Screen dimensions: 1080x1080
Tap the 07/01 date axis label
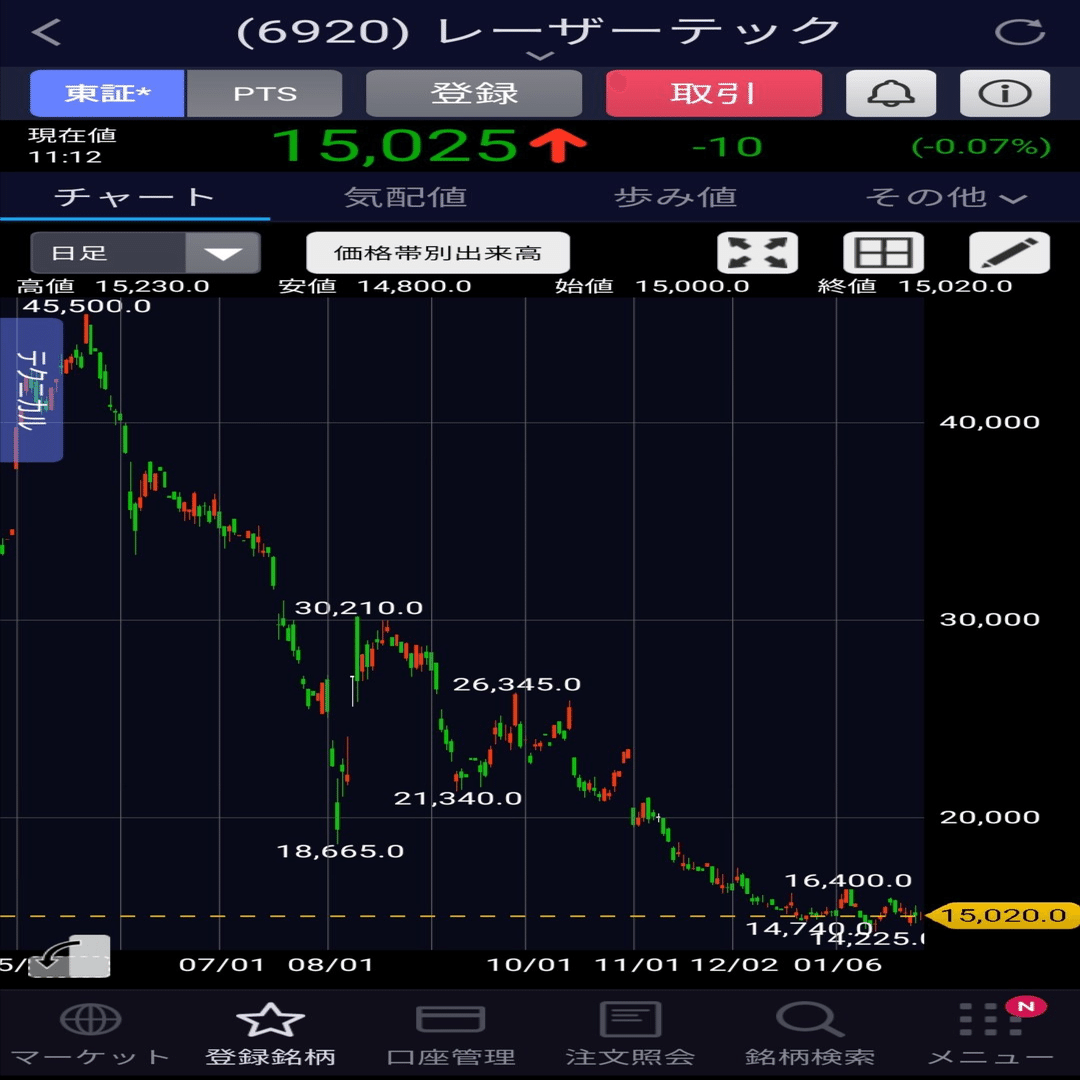click(x=221, y=964)
